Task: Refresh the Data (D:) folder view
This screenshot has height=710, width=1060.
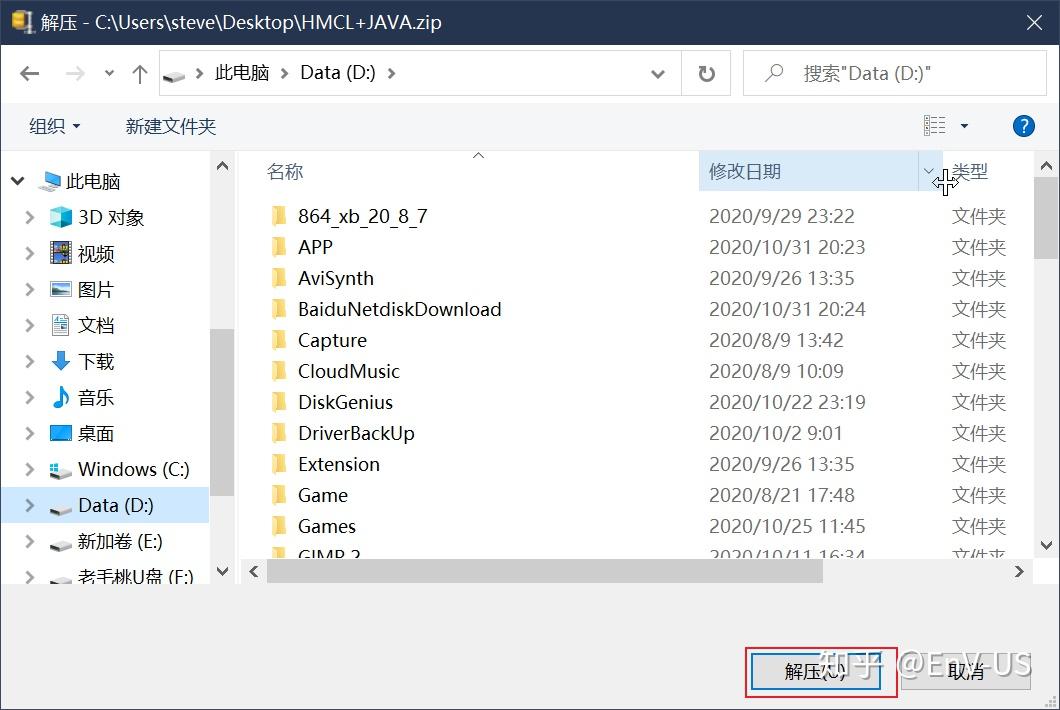Action: (707, 73)
